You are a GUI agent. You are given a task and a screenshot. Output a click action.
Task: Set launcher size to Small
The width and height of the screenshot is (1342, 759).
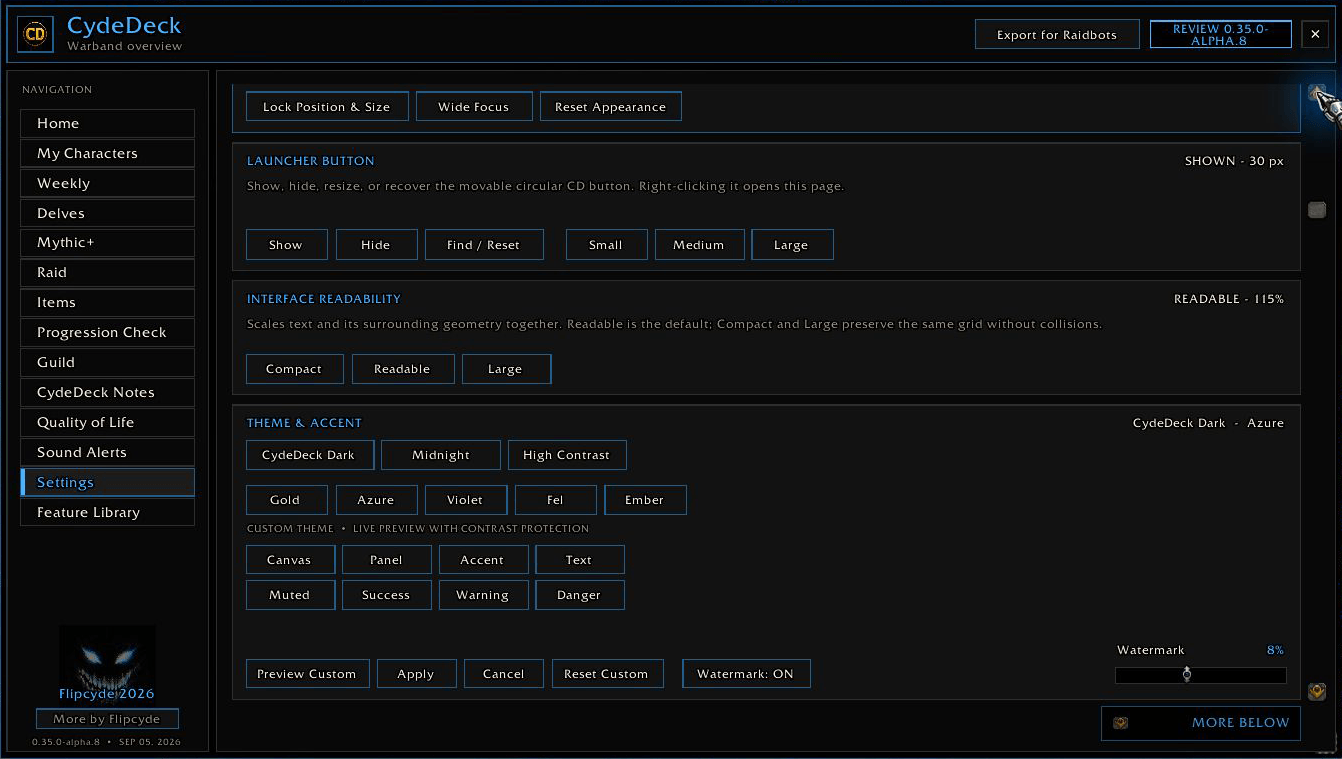[x=606, y=245]
